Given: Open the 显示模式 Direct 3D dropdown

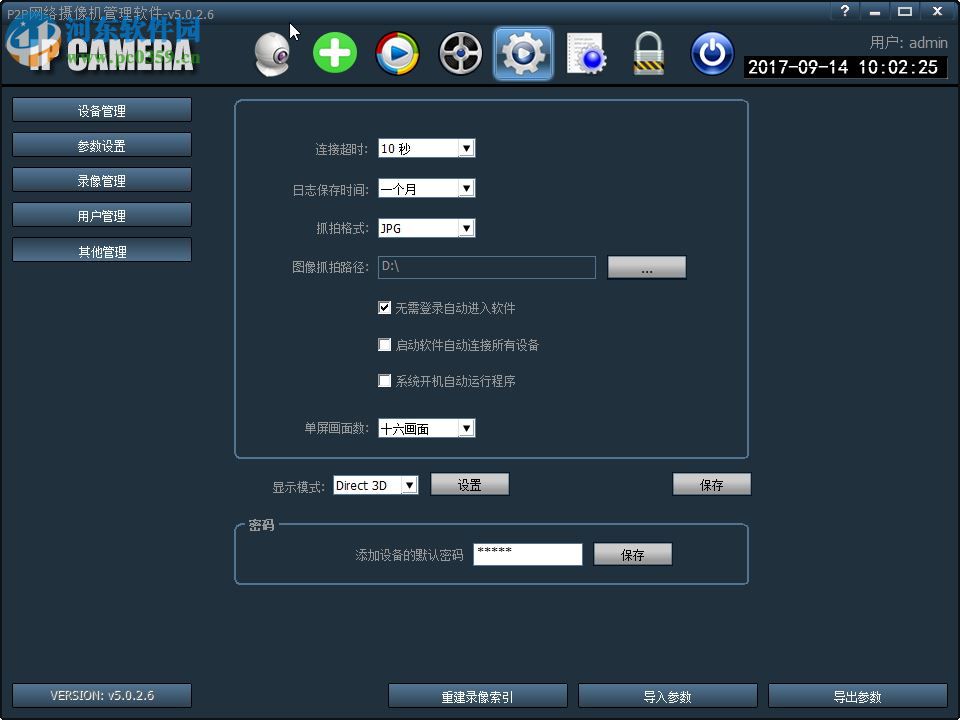Looking at the screenshot, I should click(x=410, y=484).
